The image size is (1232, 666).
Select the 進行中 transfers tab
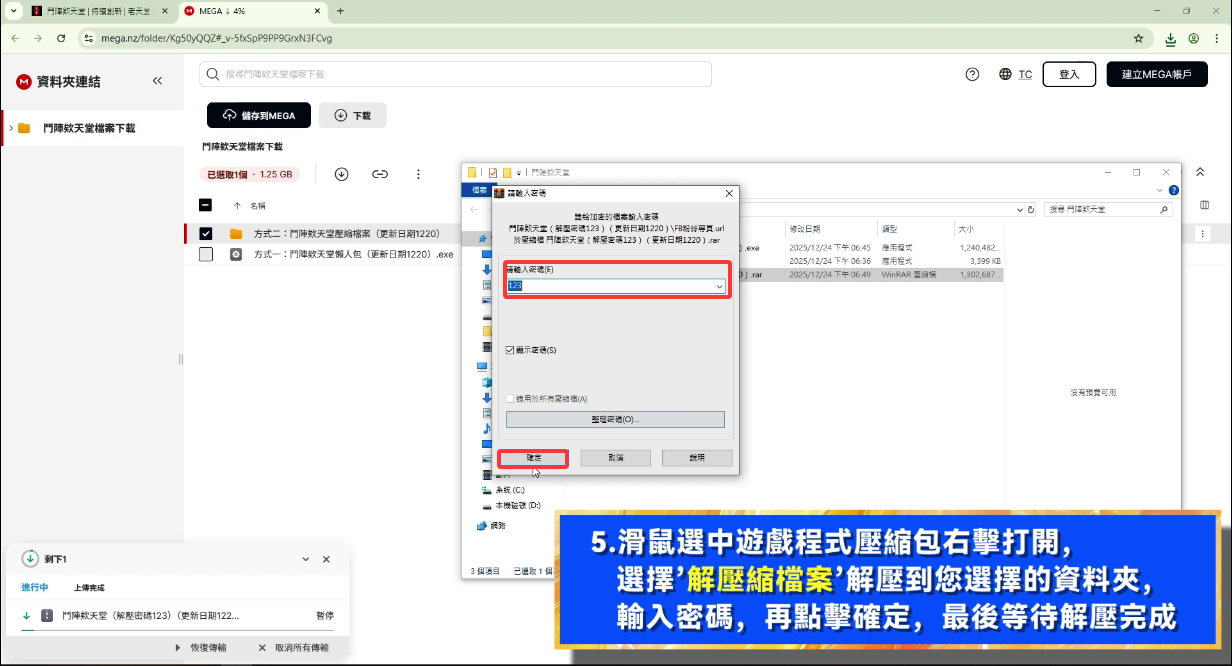(x=35, y=587)
